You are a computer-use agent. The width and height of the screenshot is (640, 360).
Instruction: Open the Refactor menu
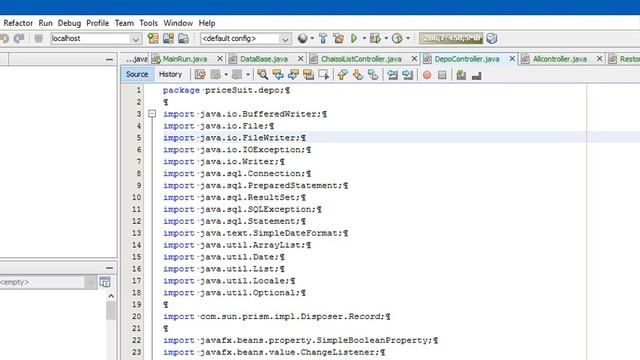18,23
